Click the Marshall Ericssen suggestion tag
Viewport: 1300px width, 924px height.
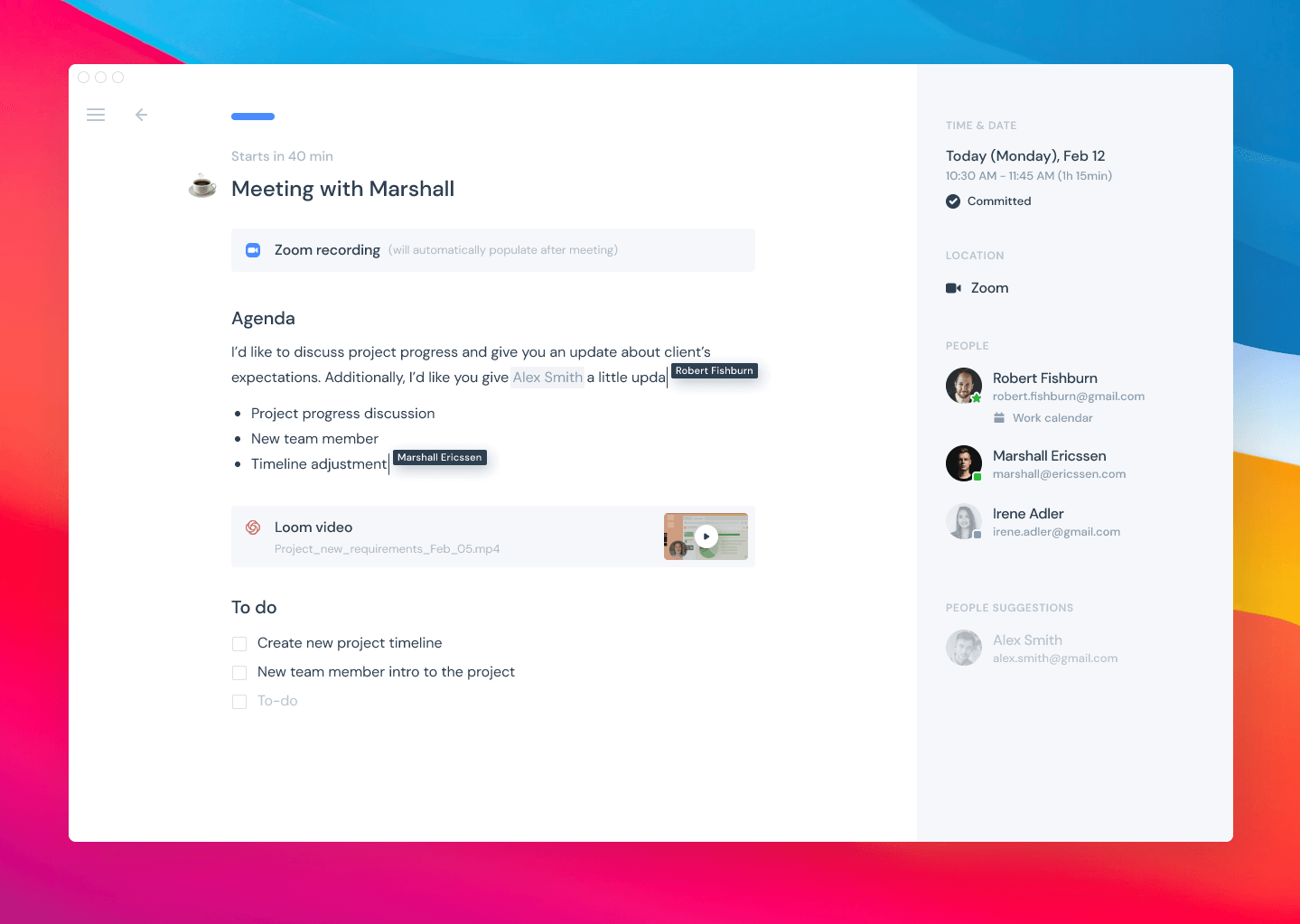tap(440, 457)
